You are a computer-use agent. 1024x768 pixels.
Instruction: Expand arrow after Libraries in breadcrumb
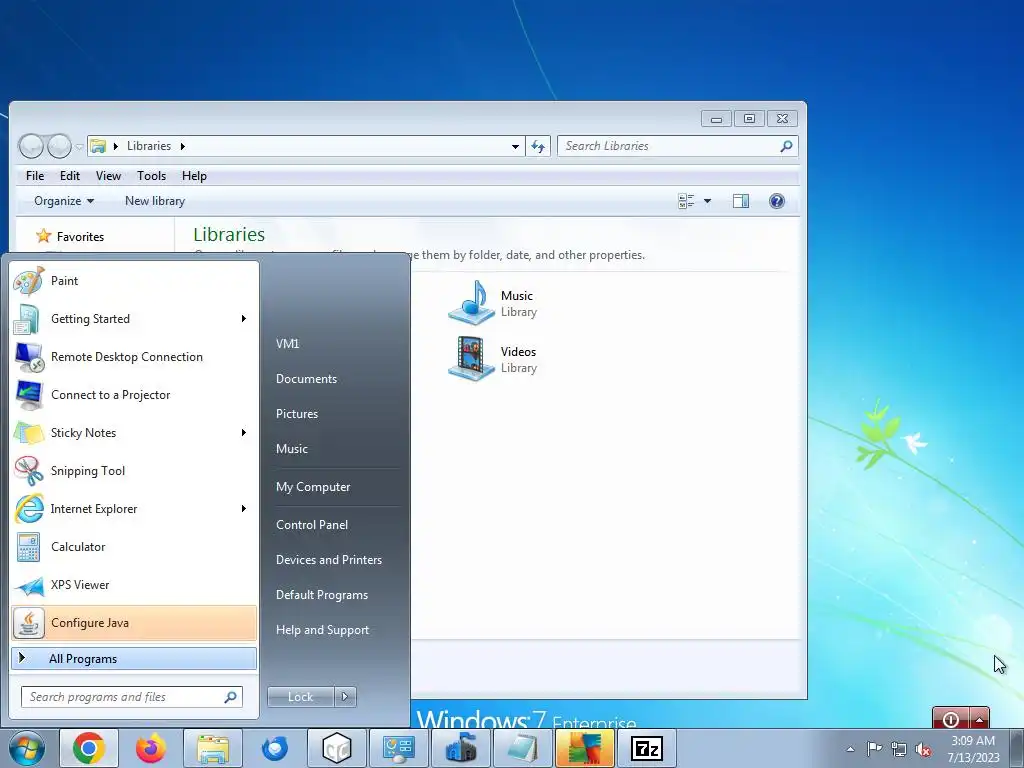click(x=183, y=146)
